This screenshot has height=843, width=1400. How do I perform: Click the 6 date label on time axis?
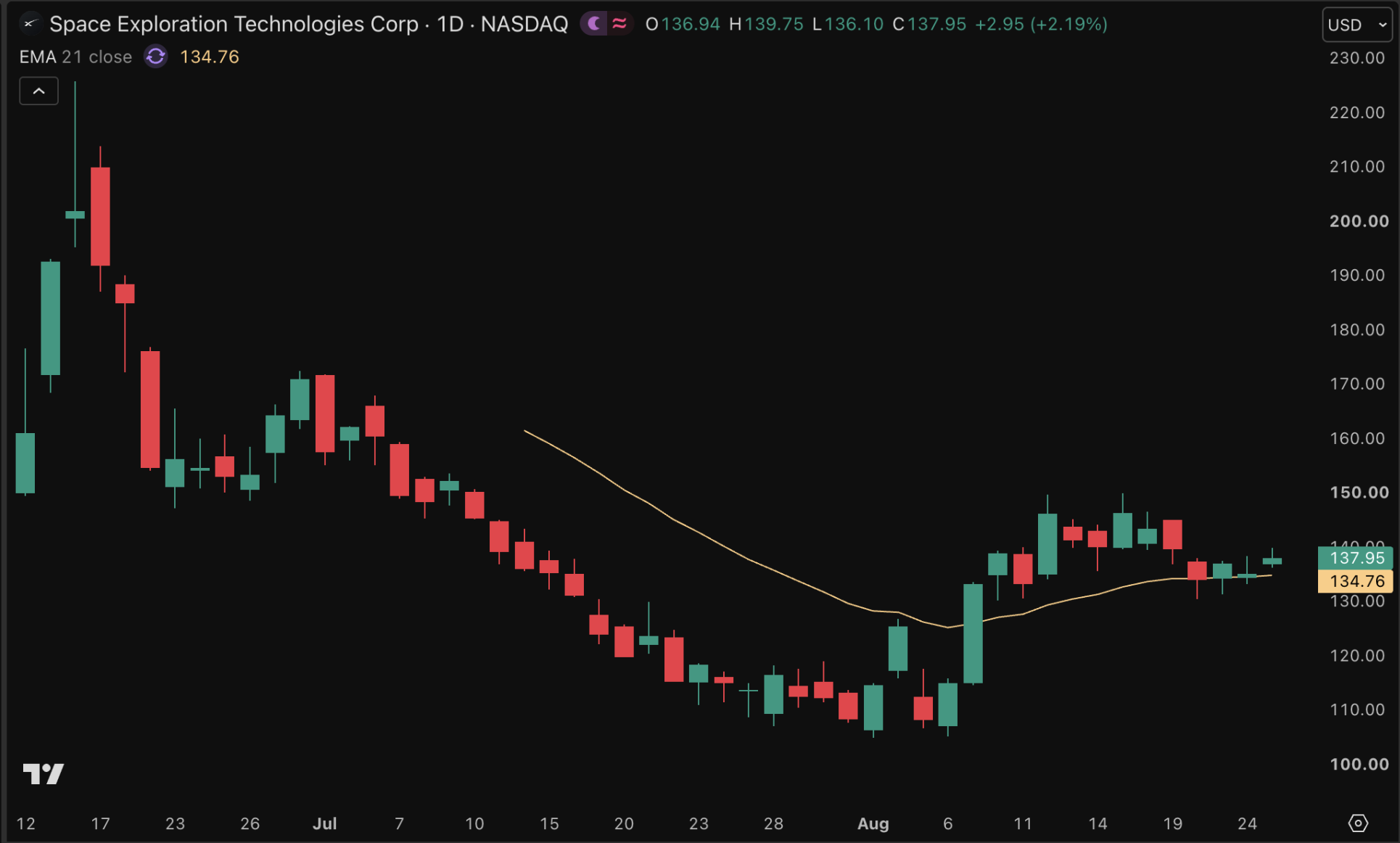[948, 823]
